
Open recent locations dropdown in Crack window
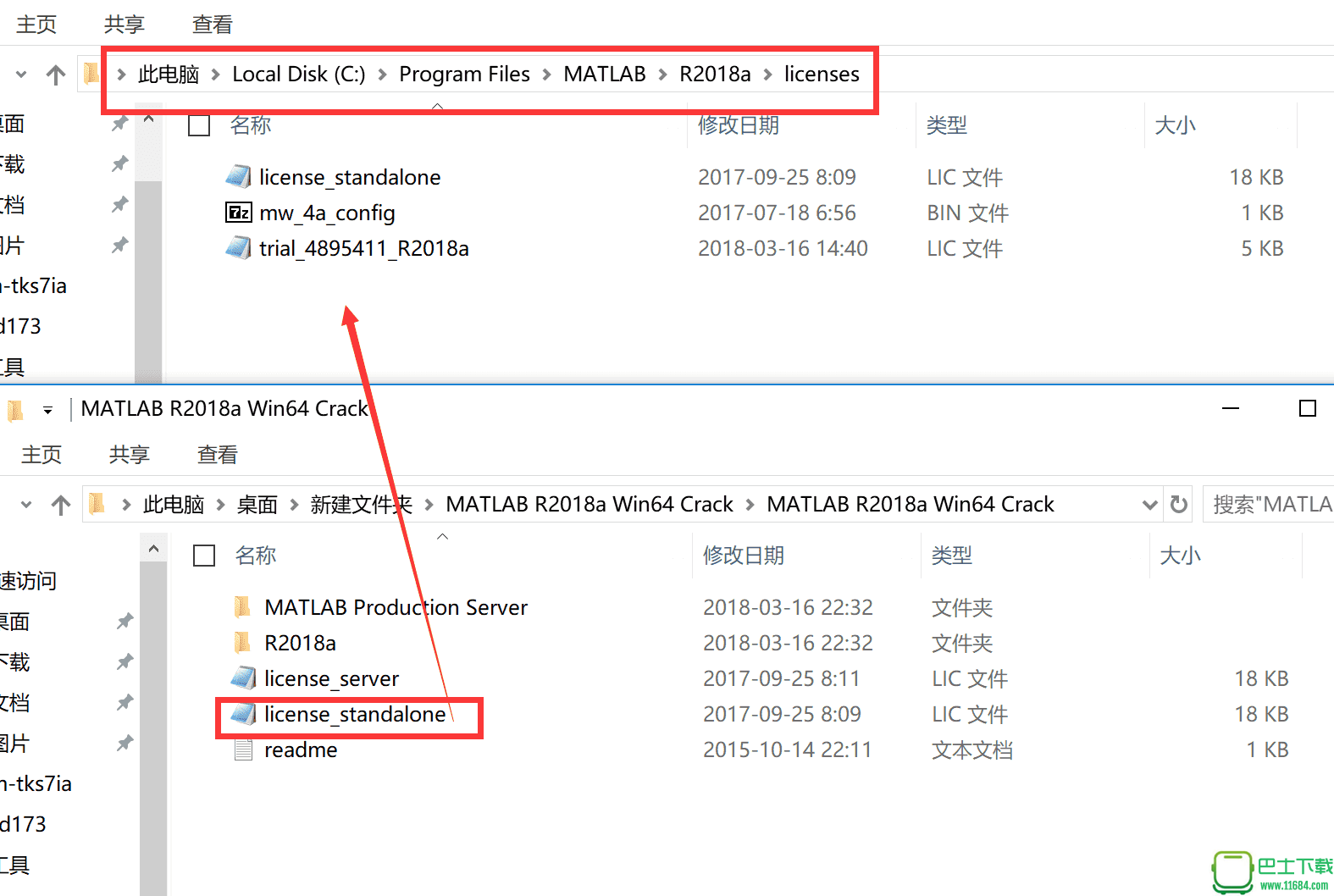(x=26, y=505)
